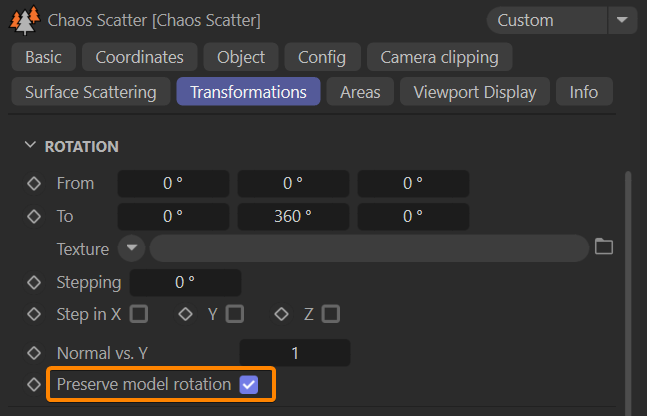
Task: Click the Preserve model rotation label
Action: (144, 384)
